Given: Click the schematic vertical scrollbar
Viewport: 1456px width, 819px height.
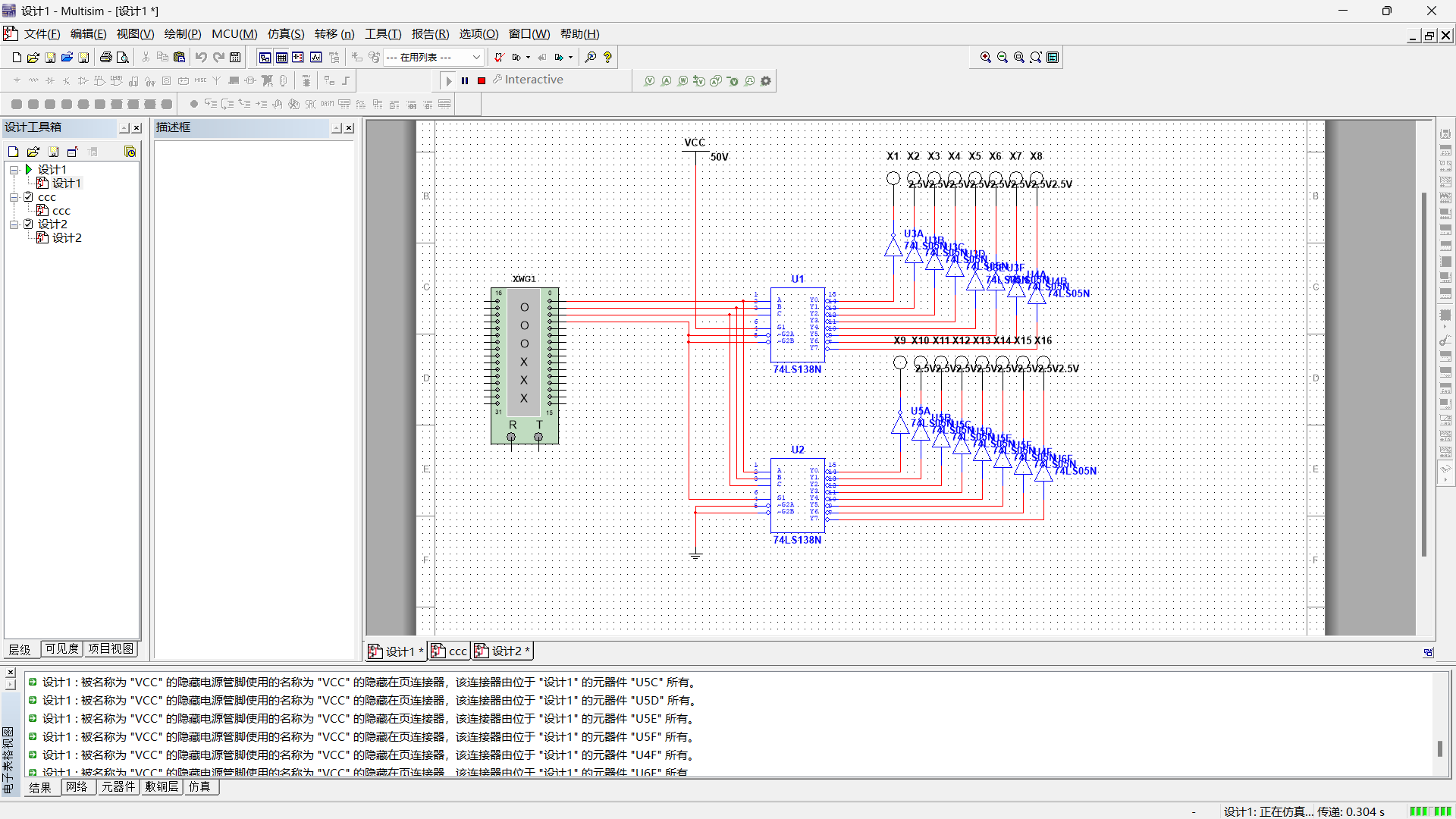Looking at the screenshot, I should tap(1424, 375).
